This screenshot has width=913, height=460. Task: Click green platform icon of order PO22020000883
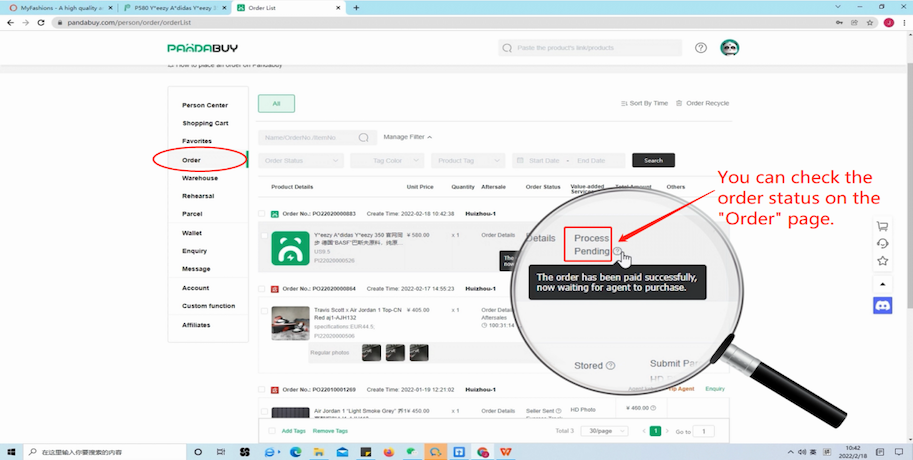(275, 214)
